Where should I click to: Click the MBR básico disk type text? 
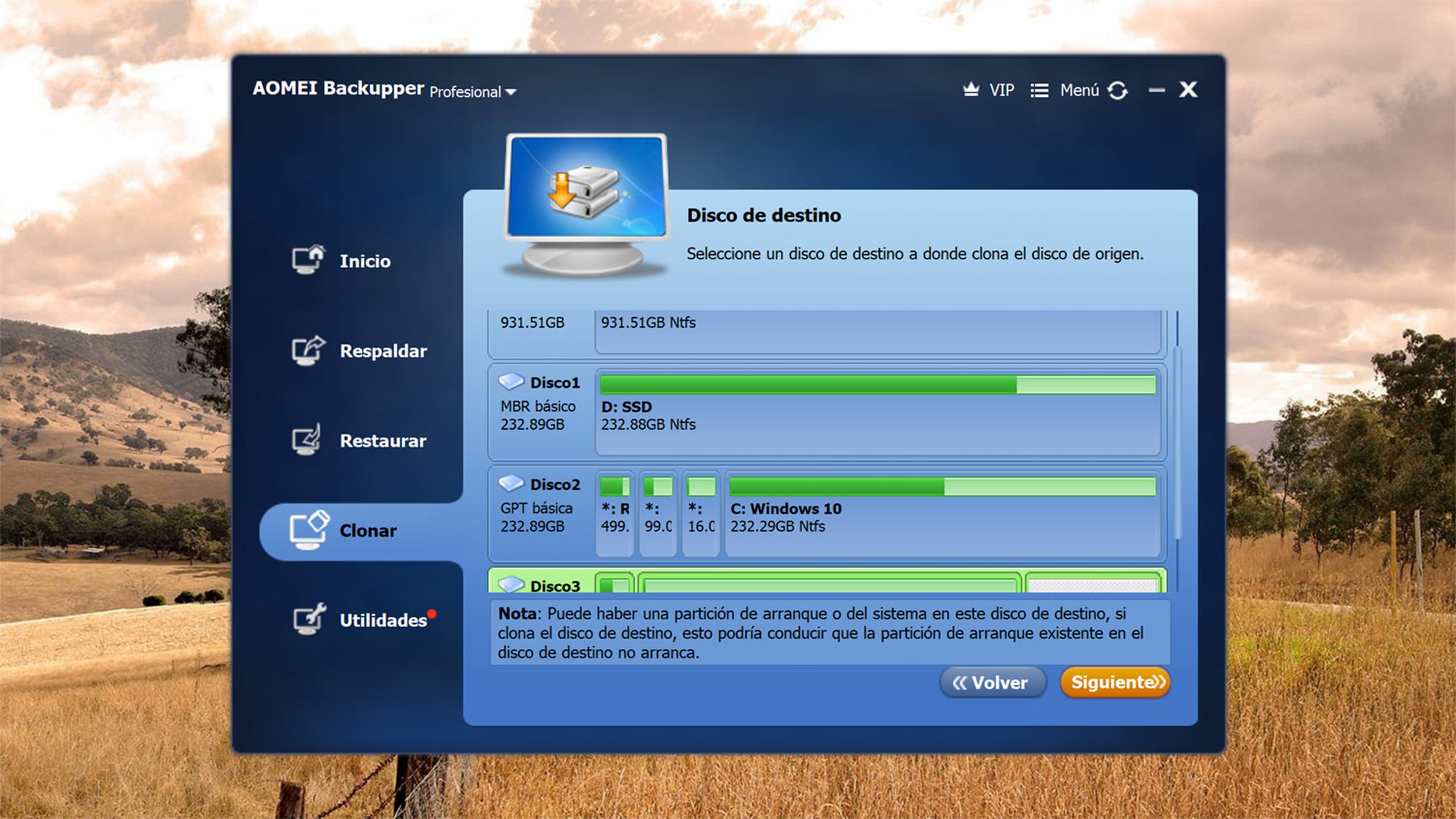(538, 406)
